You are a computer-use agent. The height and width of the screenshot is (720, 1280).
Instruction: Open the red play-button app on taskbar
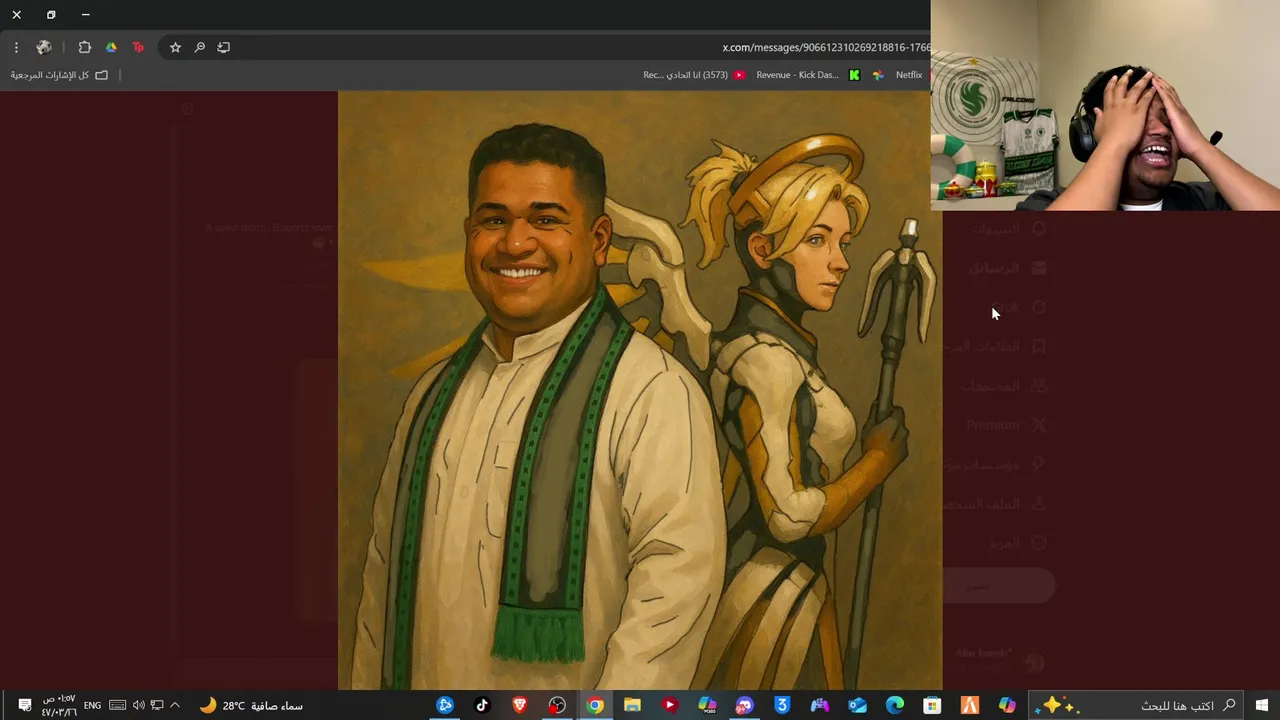(669, 706)
